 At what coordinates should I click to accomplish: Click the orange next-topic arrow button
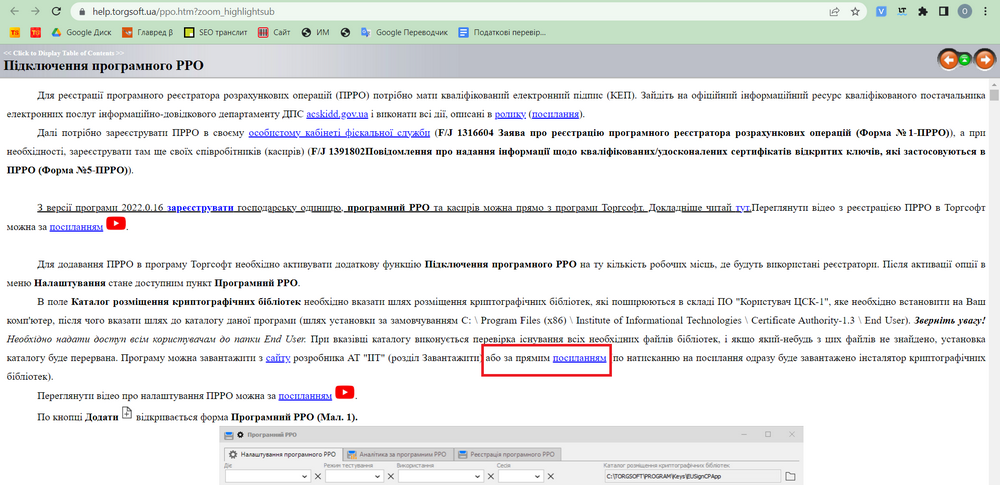pyautogui.click(x=984, y=60)
